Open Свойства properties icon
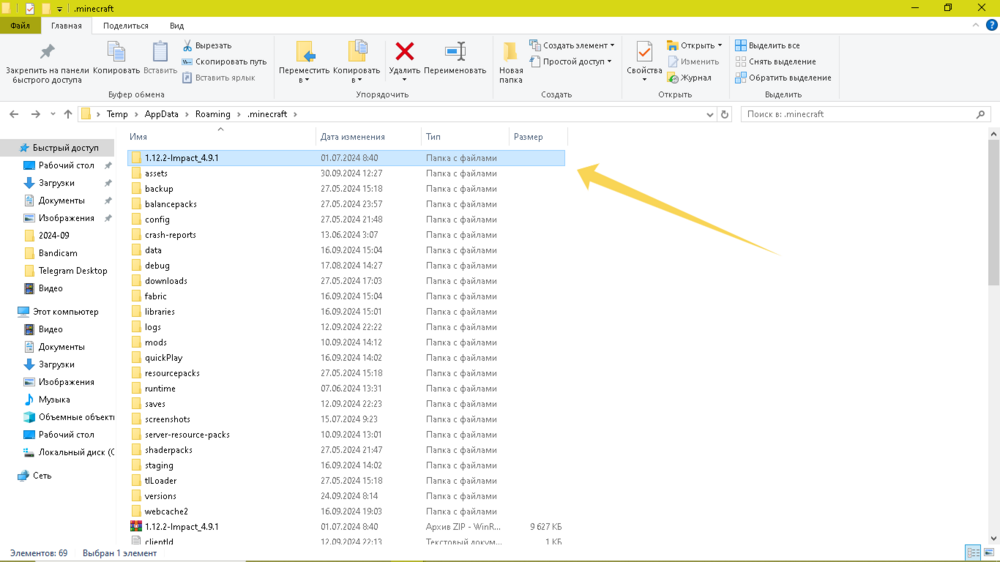Viewport: 1000px width, 562px height. [x=644, y=52]
